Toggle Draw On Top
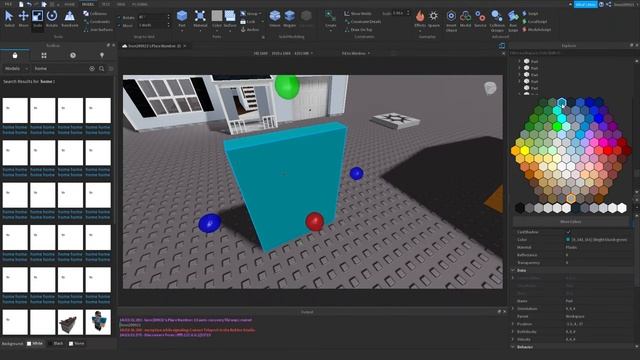The width and height of the screenshot is (640, 360). (358, 29)
